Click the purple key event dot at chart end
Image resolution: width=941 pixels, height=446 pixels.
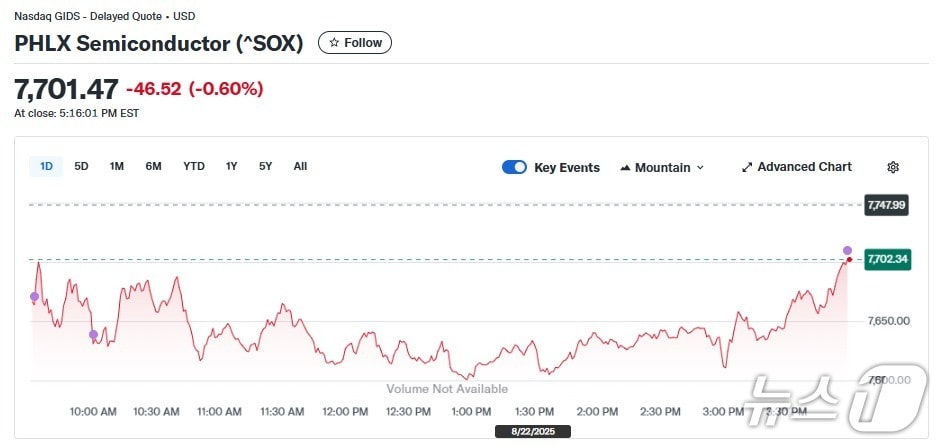click(847, 250)
